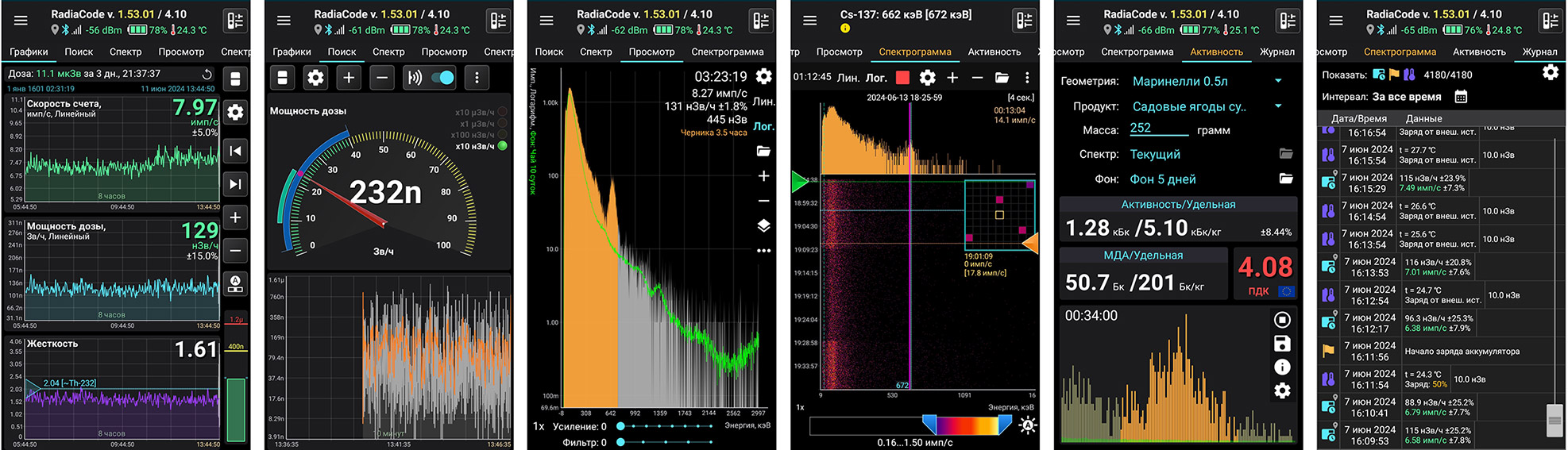Open the layers icon on the Просмотр spectrum

763,226
